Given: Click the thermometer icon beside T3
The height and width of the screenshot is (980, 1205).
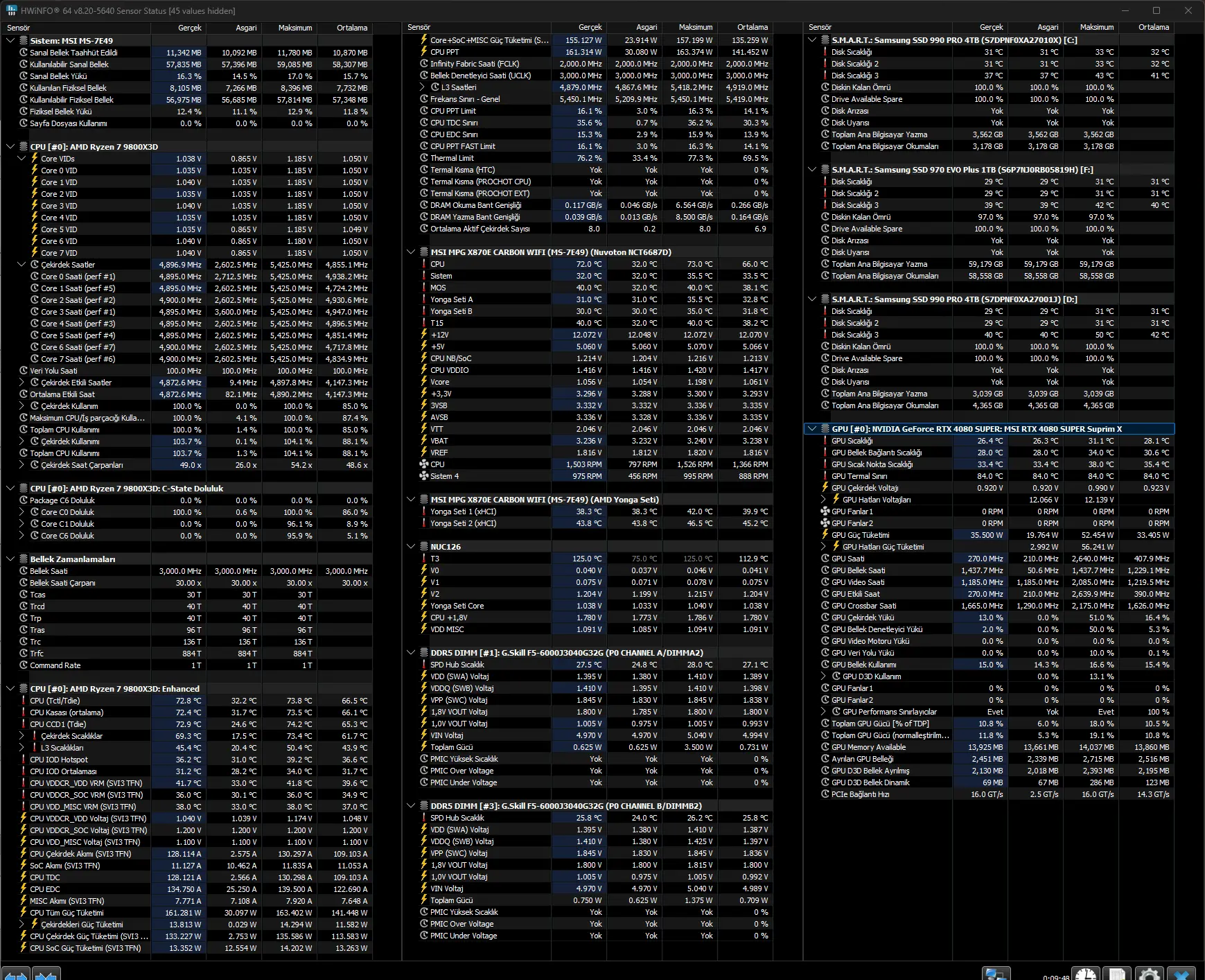Looking at the screenshot, I should 424,559.
